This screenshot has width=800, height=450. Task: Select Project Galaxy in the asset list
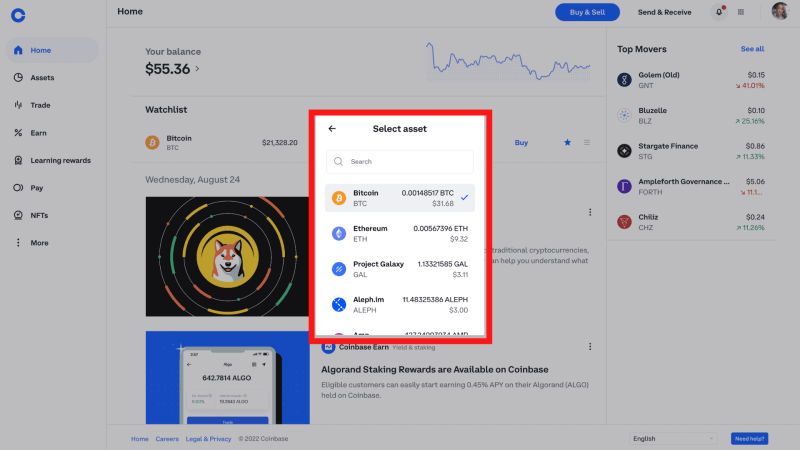pyautogui.click(x=399, y=269)
